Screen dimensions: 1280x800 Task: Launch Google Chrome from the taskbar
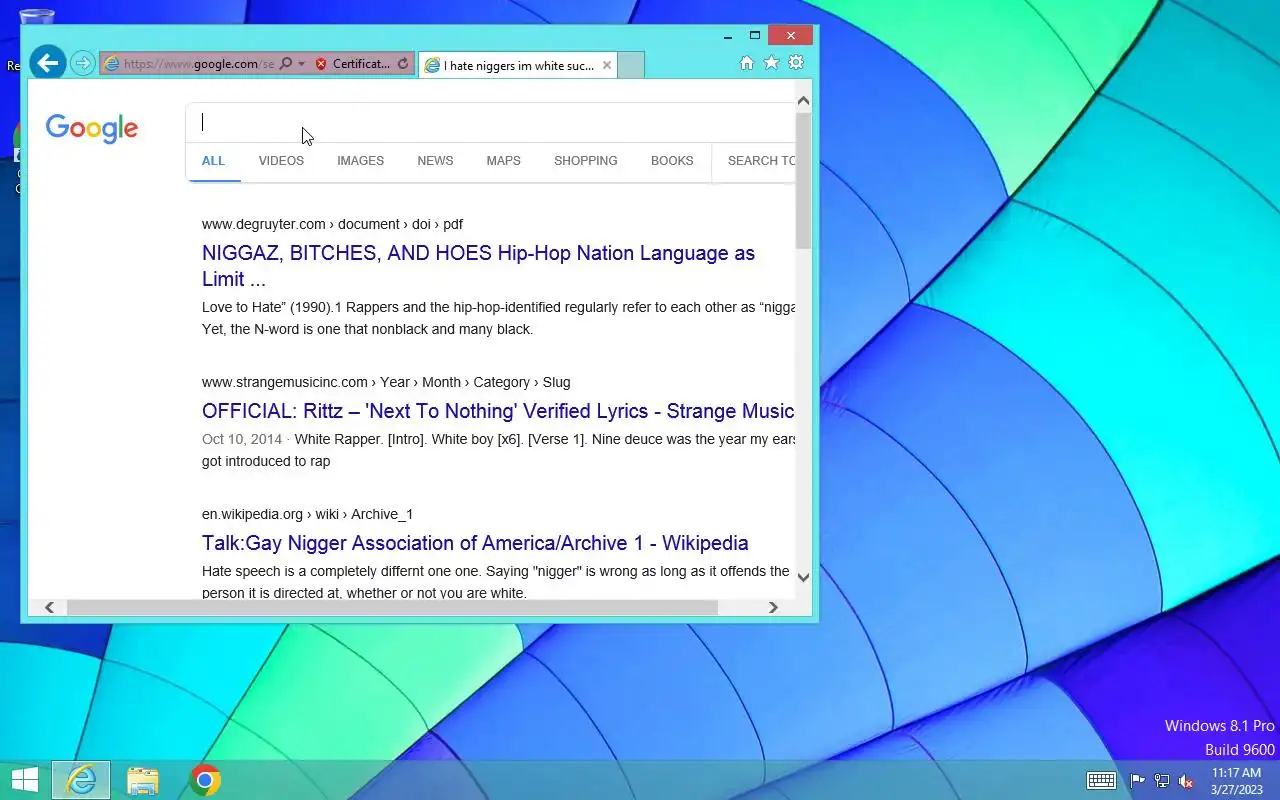click(x=205, y=780)
